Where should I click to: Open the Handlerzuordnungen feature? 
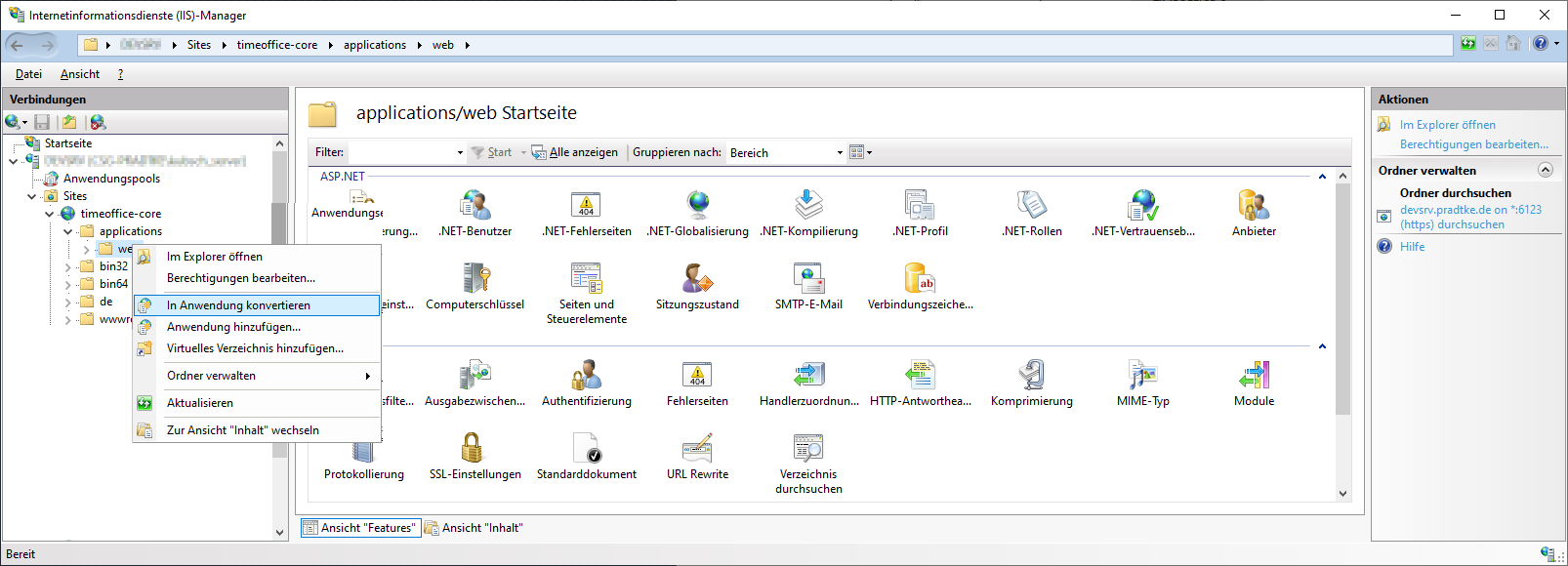pos(808,384)
